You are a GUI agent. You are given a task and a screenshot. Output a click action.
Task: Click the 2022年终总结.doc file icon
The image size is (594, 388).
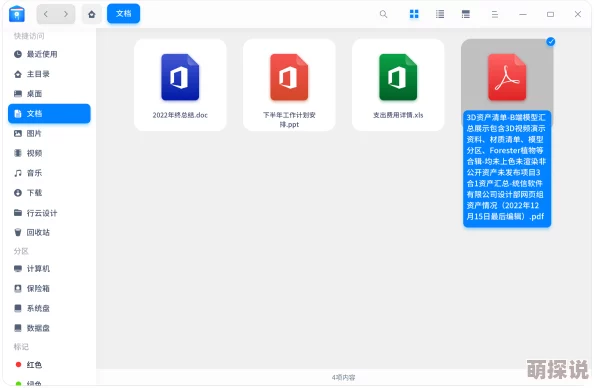tap(180, 77)
